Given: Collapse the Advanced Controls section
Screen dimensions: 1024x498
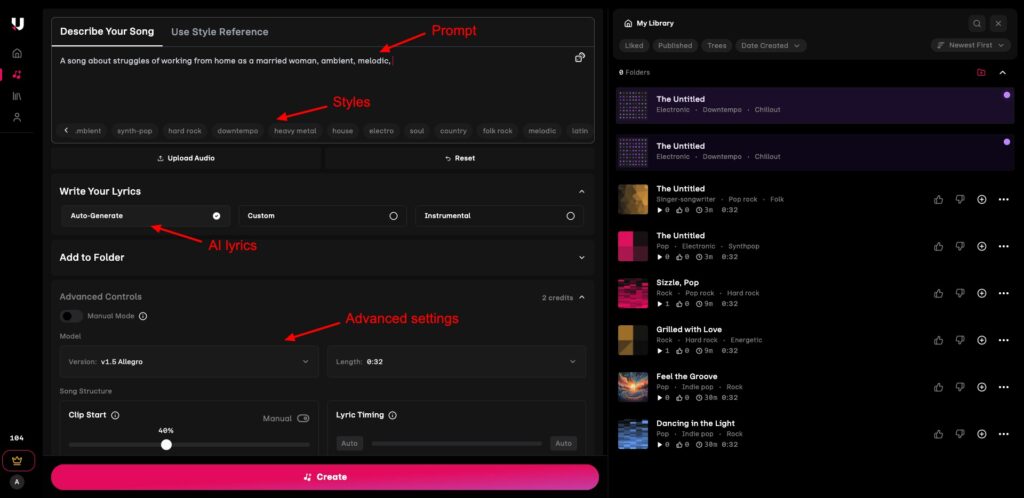Looking at the screenshot, I should coord(581,298).
